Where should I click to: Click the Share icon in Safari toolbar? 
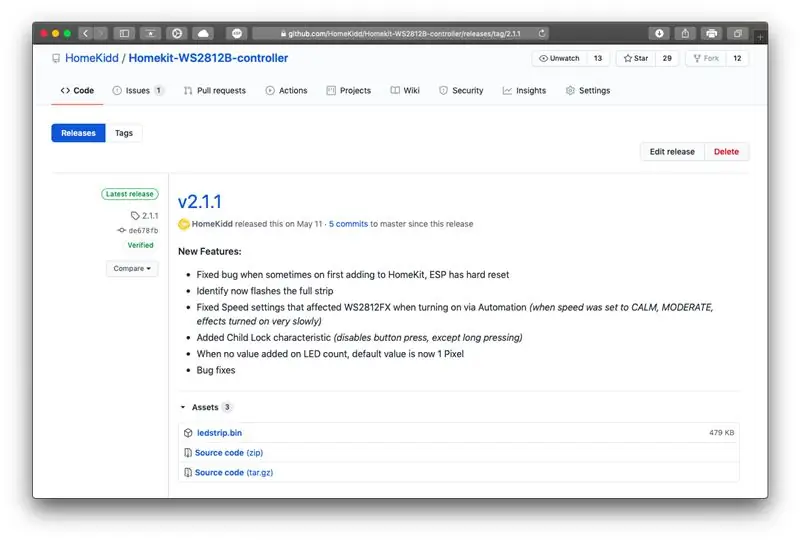point(685,34)
